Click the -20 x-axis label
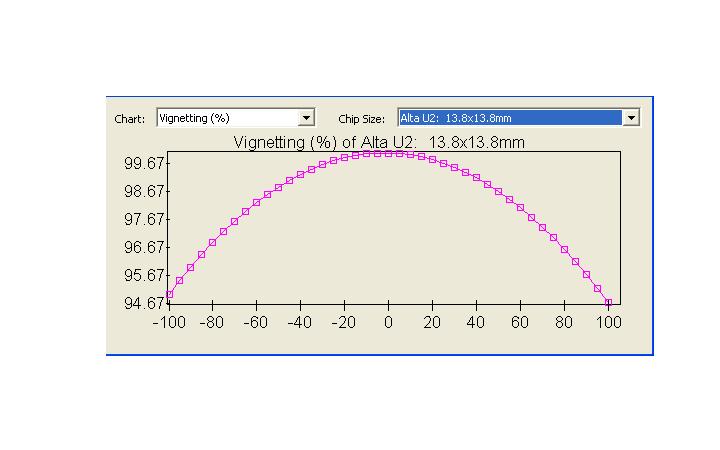Screen dimensions: 720x450 [x=343, y=322]
